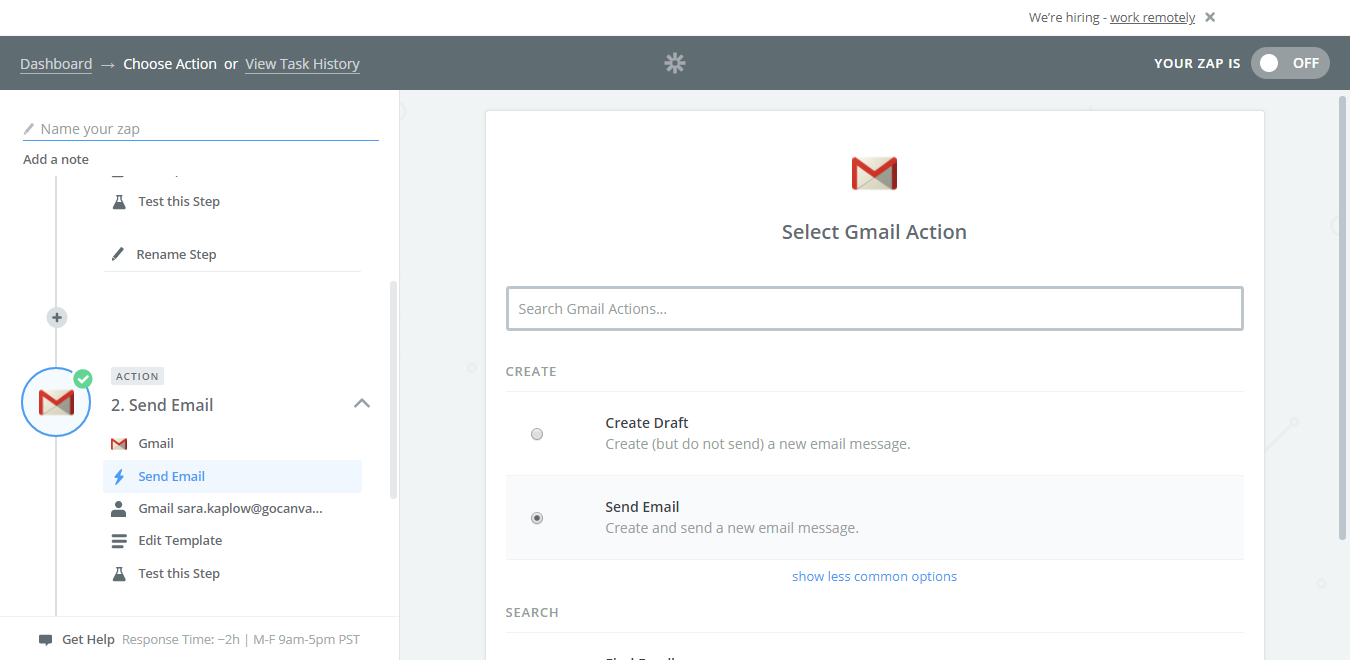Click the Zapier gear logo in header

pyautogui.click(x=675, y=64)
